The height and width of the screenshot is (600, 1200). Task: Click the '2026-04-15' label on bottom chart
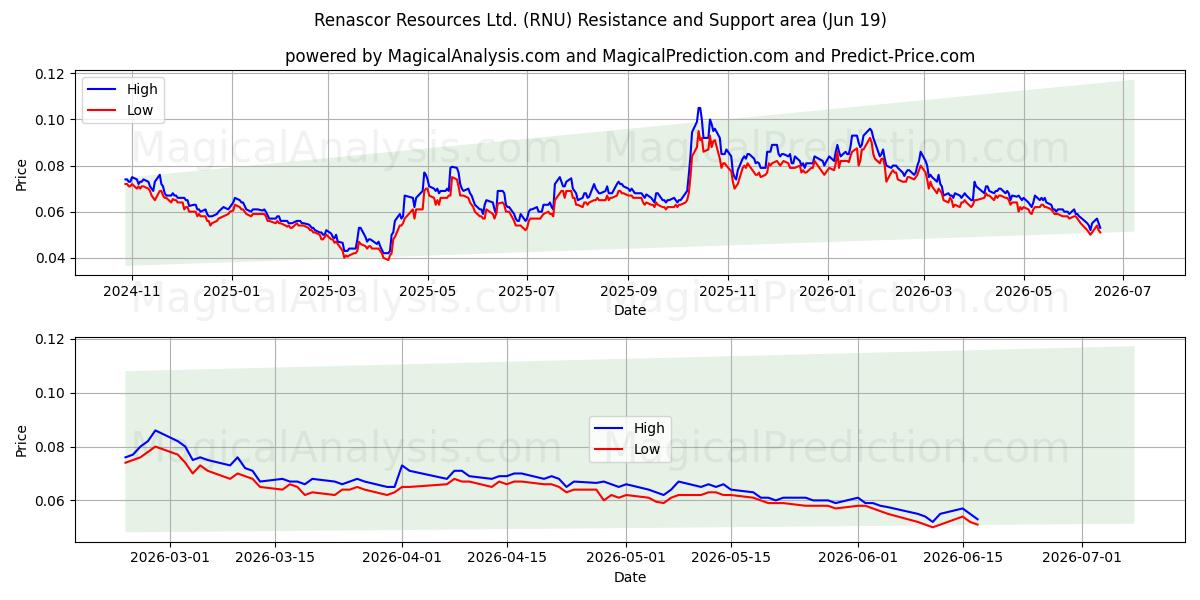[x=507, y=558]
